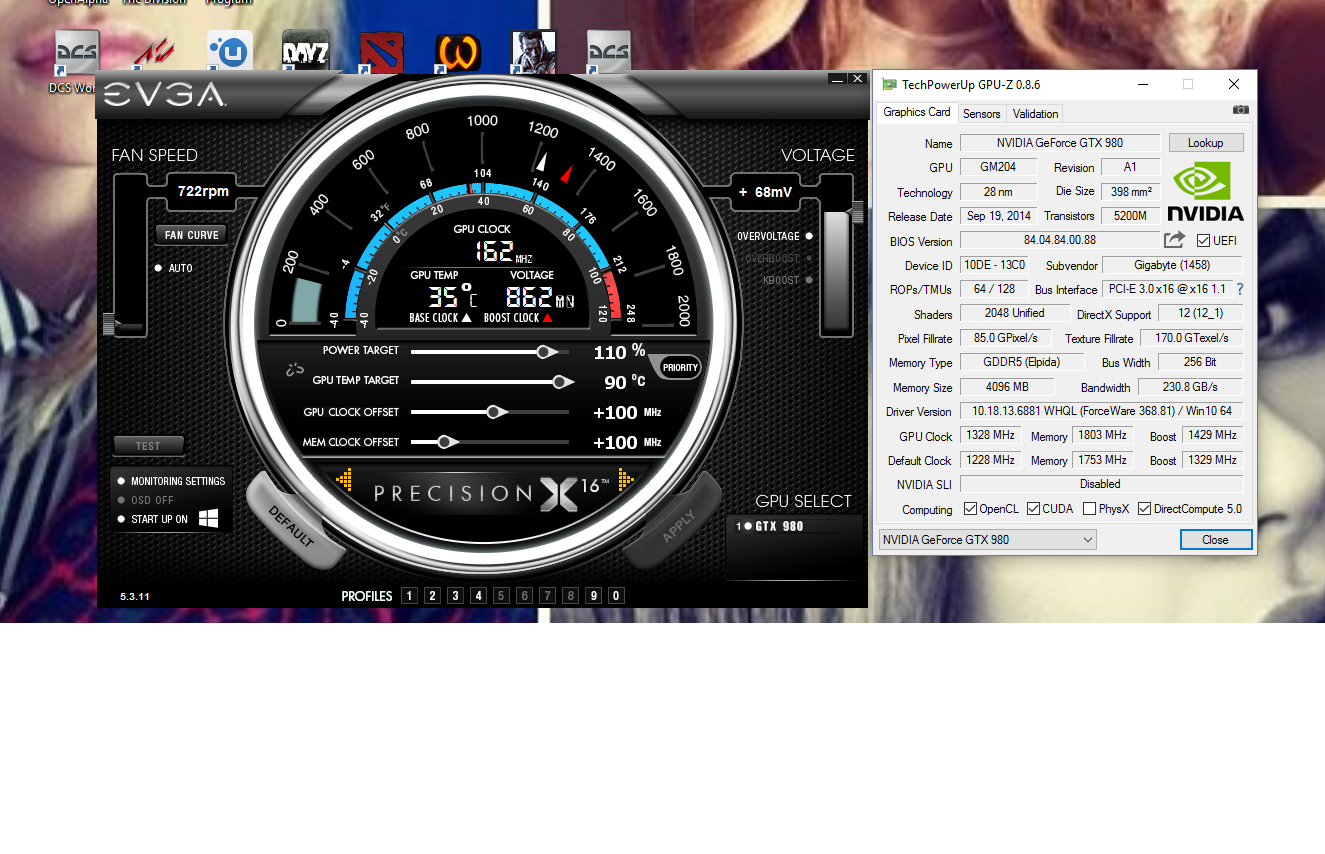Switch to the Graphics Card tab
This screenshot has height=854, width=1325.
click(917, 112)
